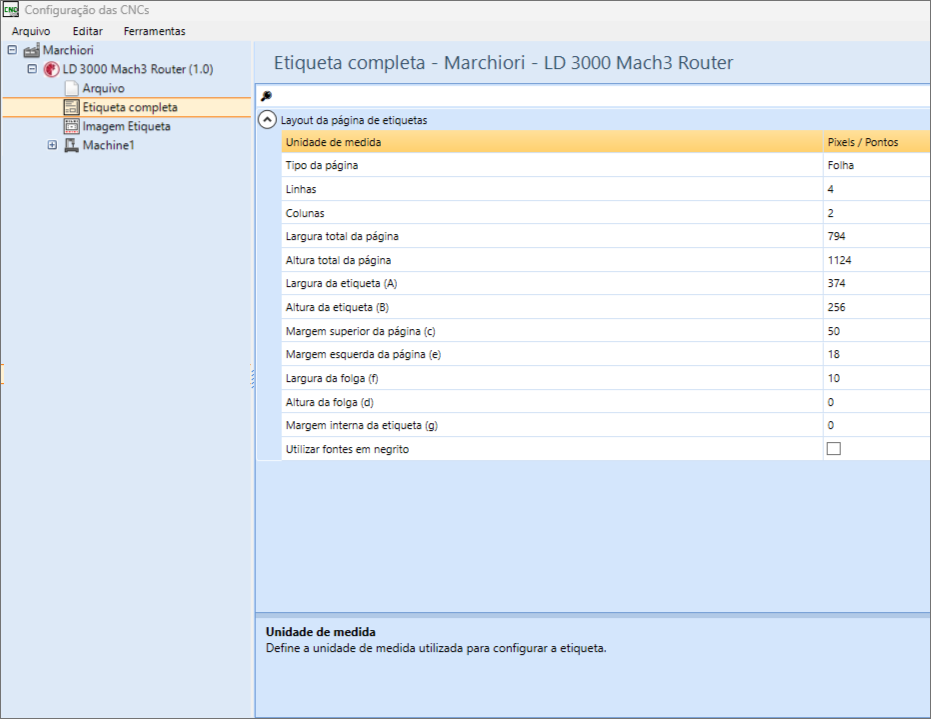
Task: Collapse Layout da página de etiquetas section
Action: (267, 120)
